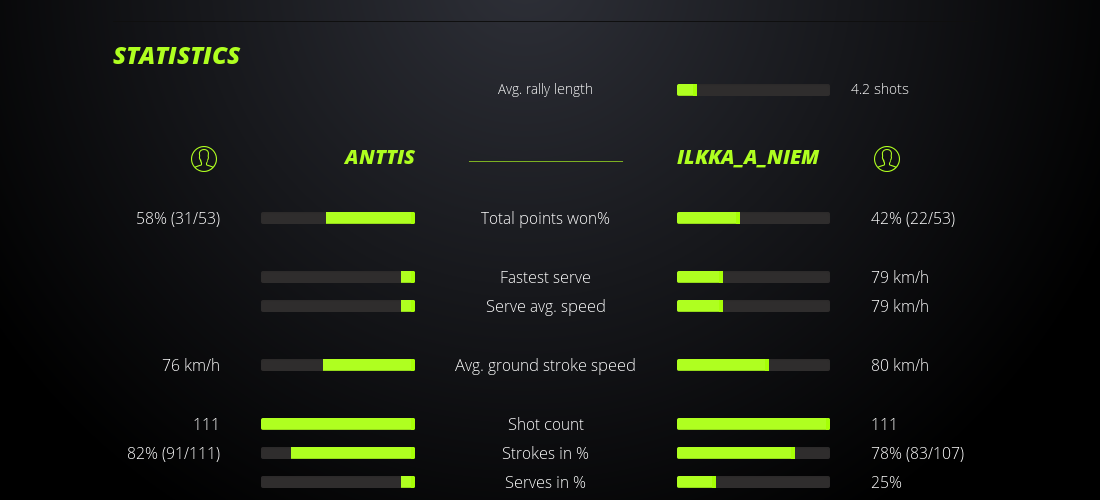Click ILKKA_A_NIEM's Fastest serve bar

click(753, 277)
